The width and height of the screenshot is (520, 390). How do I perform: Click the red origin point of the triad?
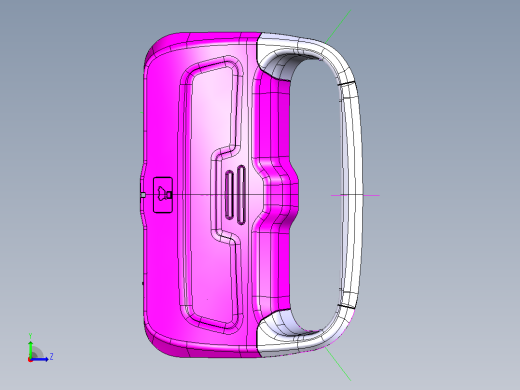[30, 360]
